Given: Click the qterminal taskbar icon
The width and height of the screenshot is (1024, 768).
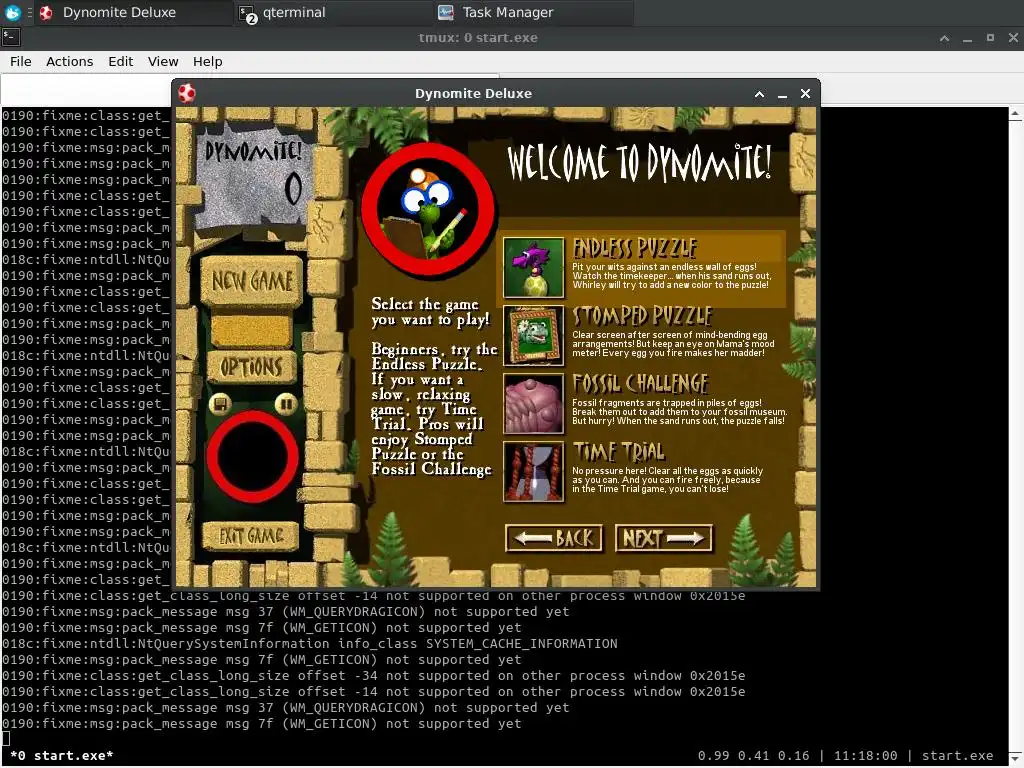Looking at the screenshot, I should point(248,13).
